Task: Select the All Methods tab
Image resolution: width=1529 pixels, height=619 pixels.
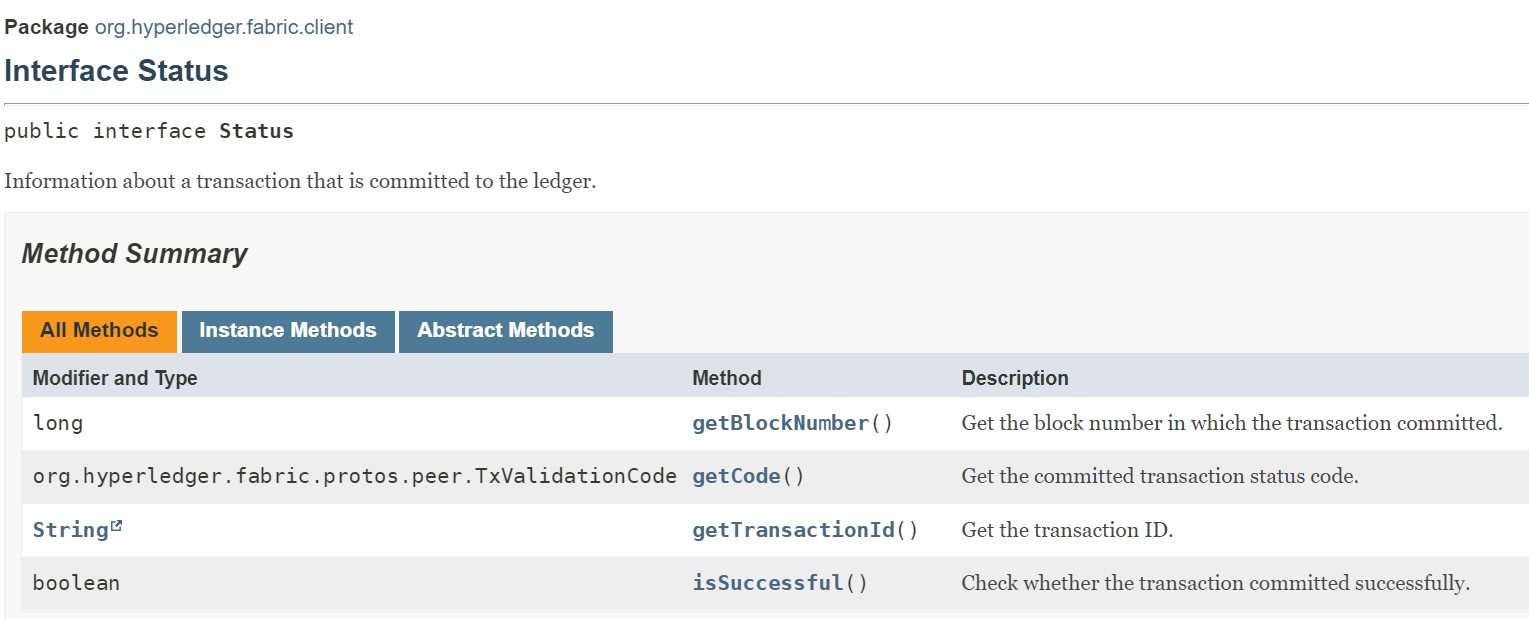Action: pyautogui.click(x=99, y=331)
